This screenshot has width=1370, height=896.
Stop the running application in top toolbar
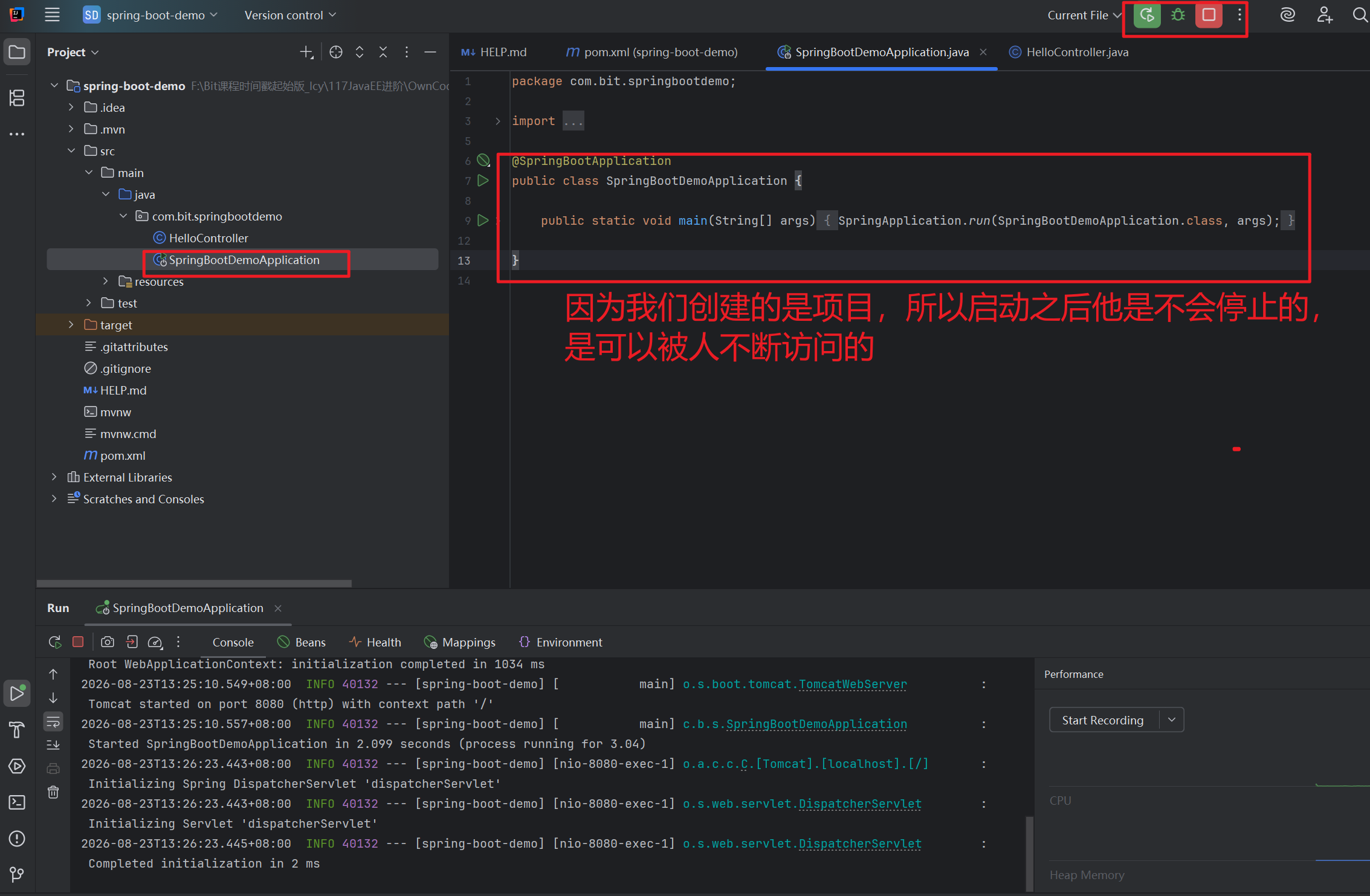pos(1209,15)
